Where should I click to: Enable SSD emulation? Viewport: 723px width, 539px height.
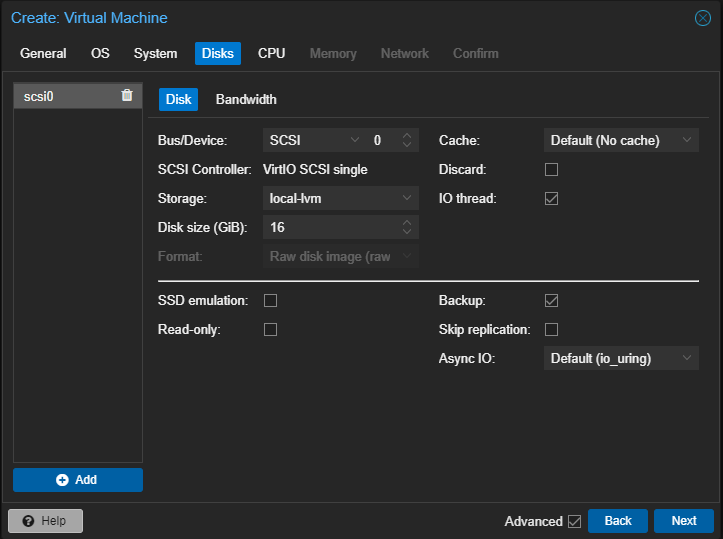pos(270,300)
